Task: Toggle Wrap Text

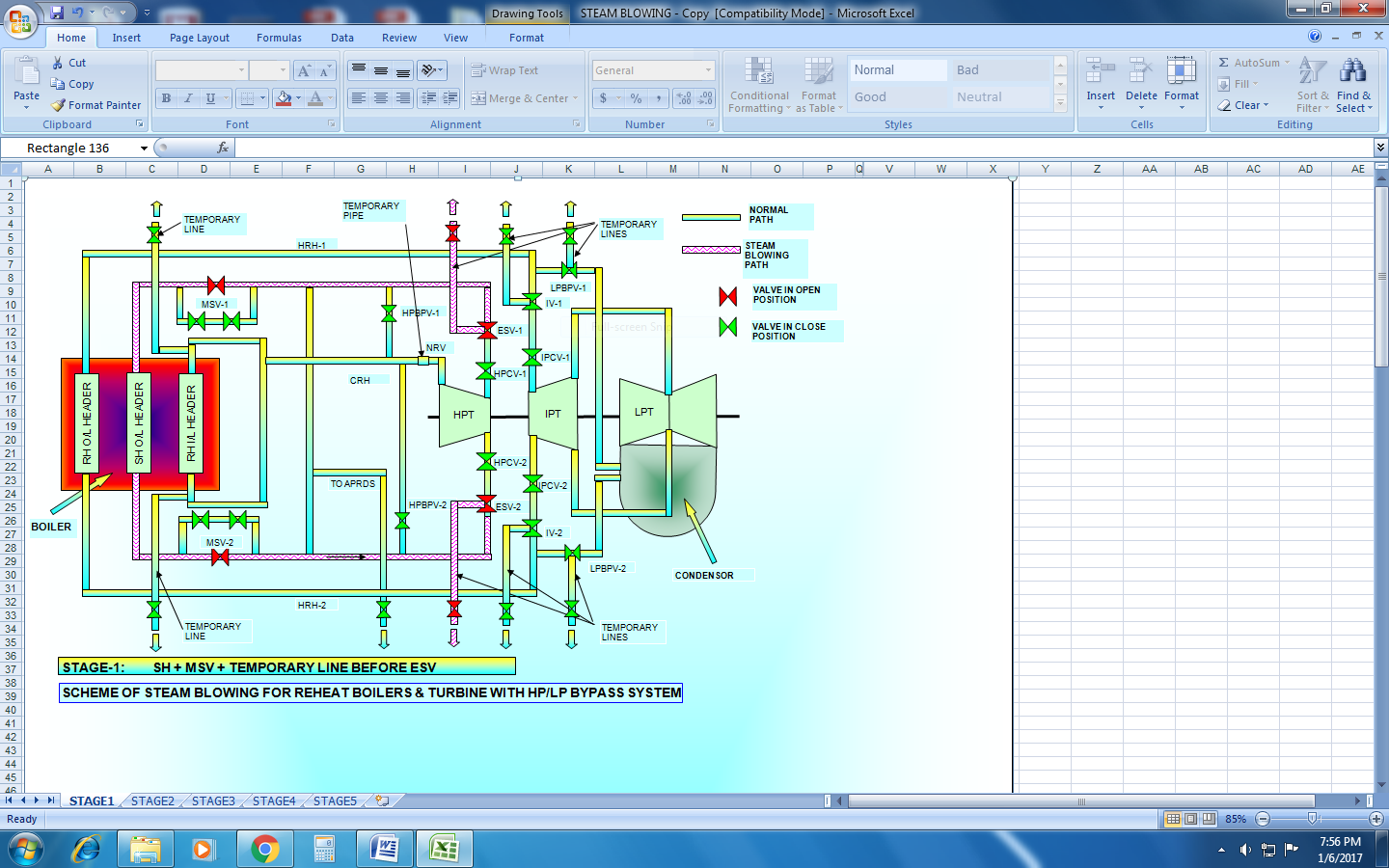Action: (504, 70)
